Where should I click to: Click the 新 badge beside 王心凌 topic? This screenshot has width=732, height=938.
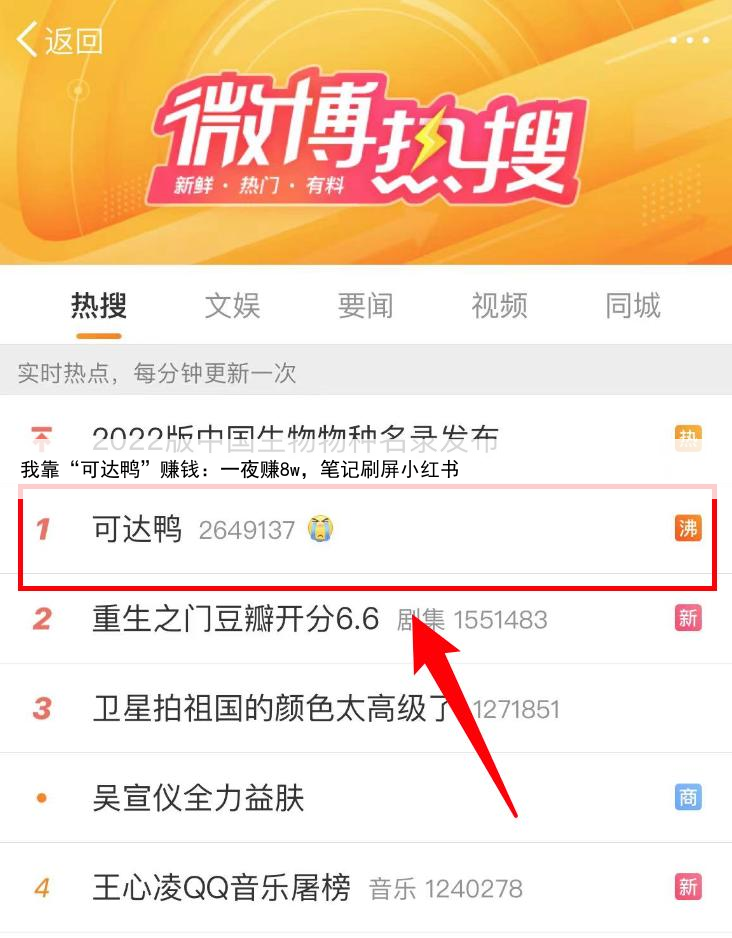tap(688, 887)
